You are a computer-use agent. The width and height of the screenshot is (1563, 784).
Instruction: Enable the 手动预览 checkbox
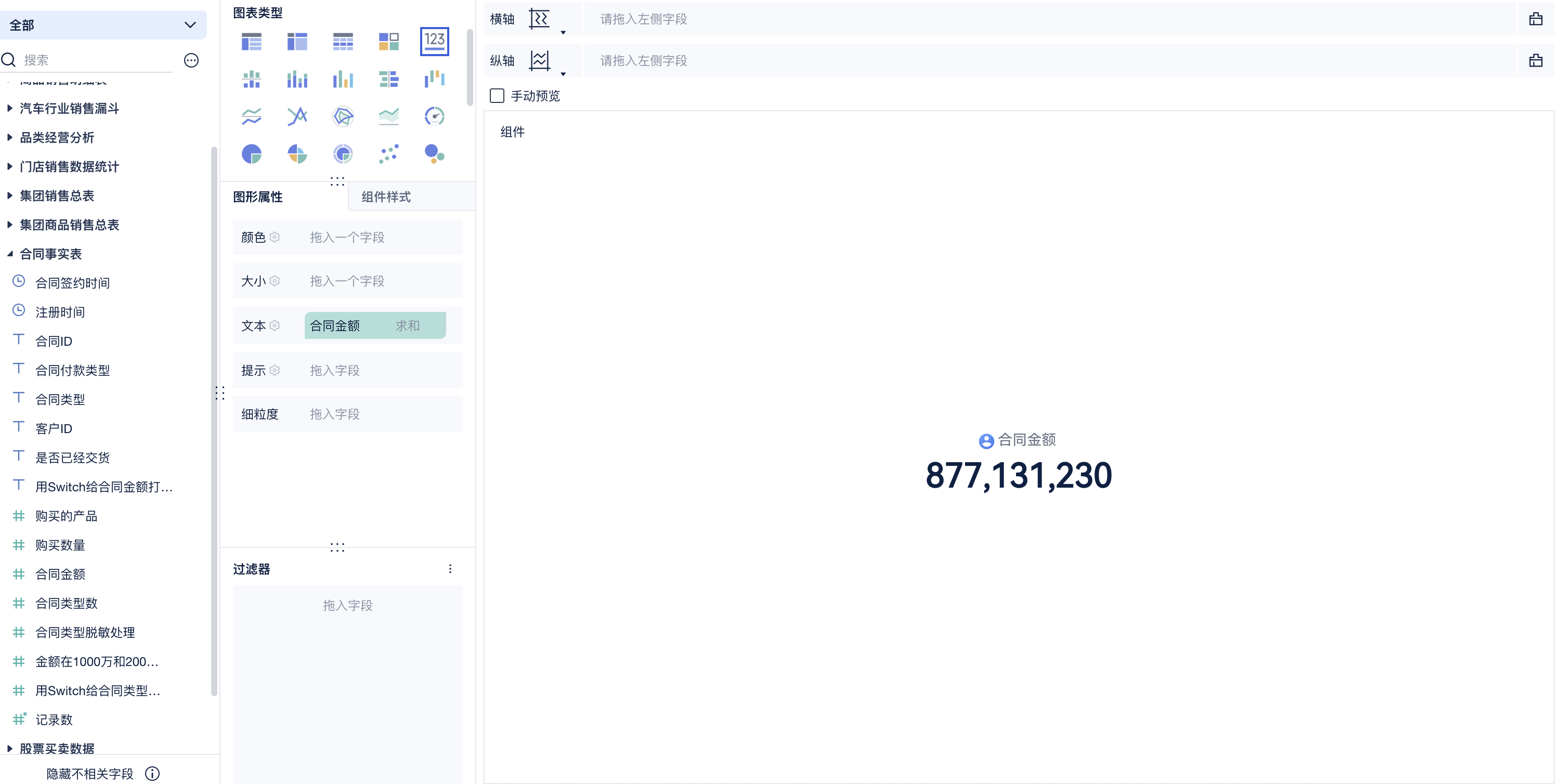[497, 96]
